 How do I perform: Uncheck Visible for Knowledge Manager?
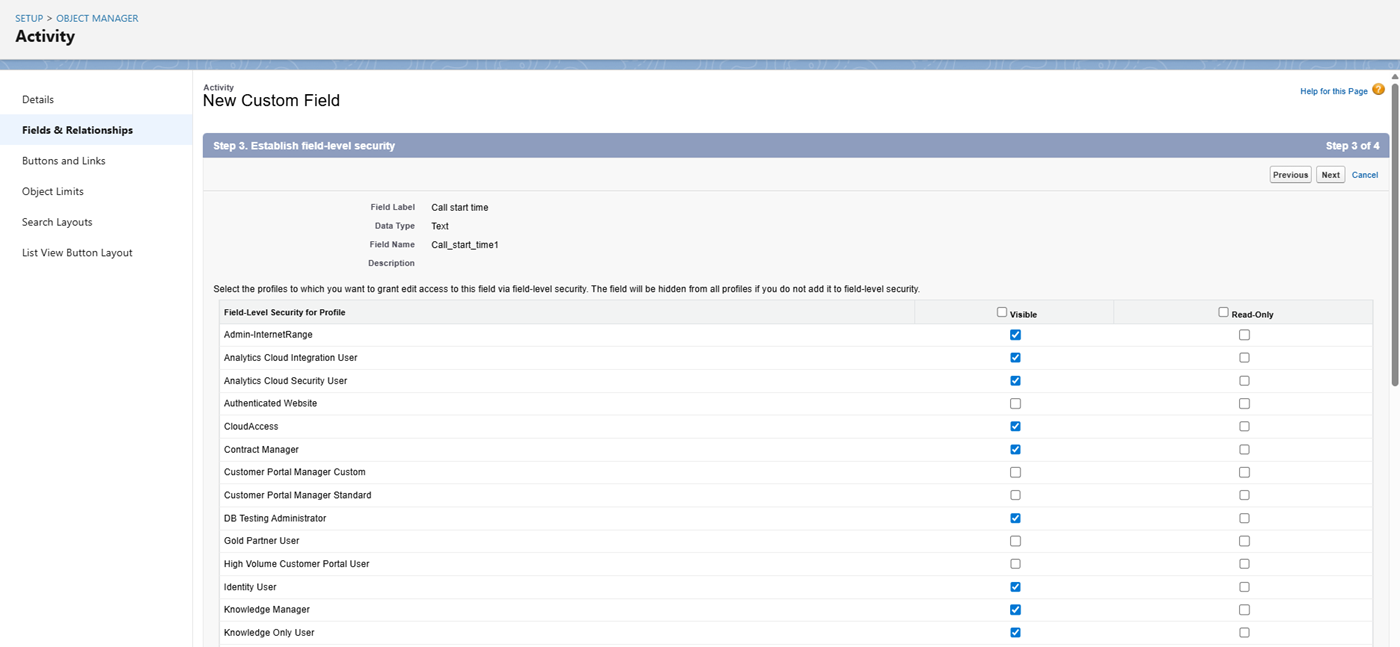point(1015,610)
